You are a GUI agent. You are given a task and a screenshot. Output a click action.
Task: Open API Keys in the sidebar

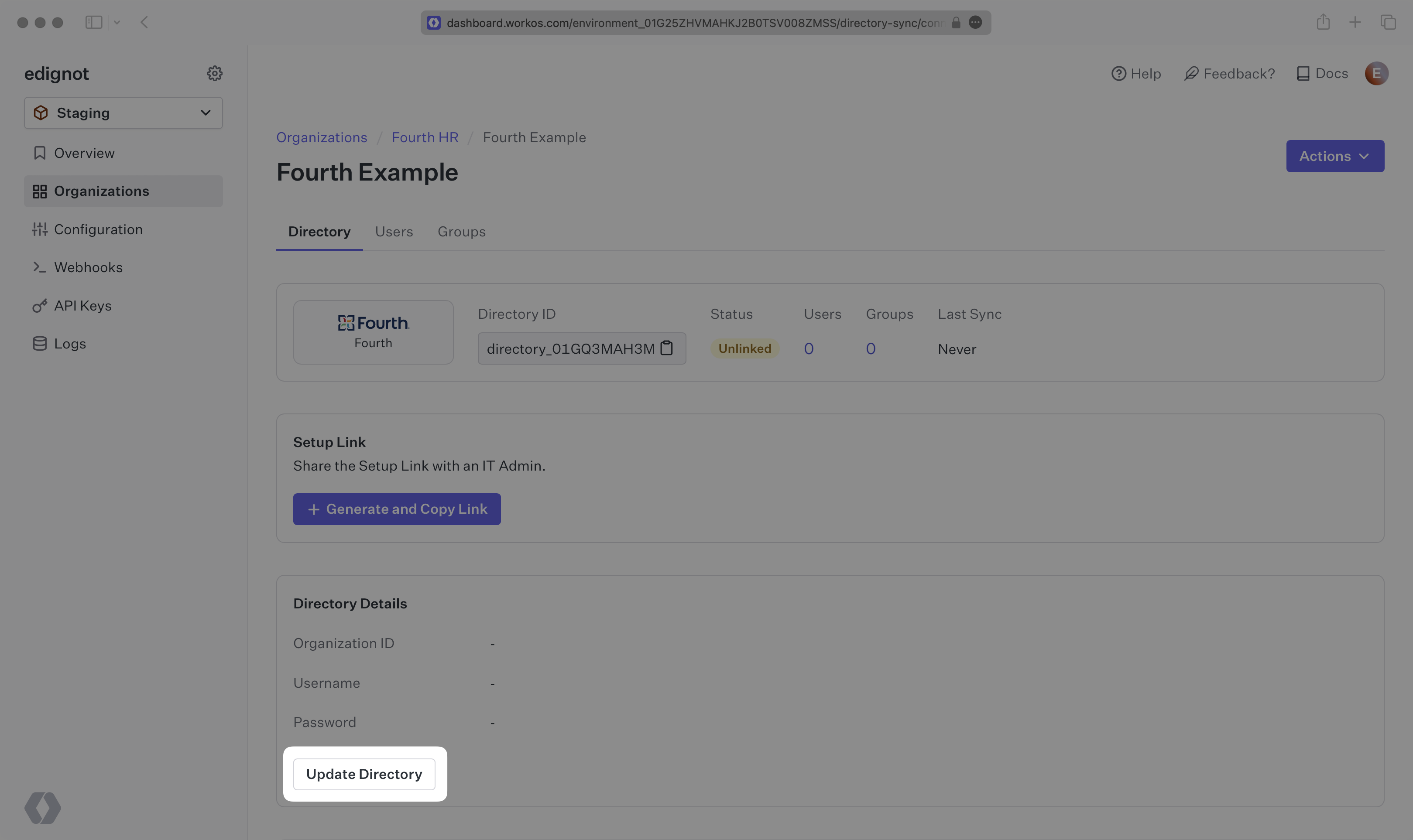[x=82, y=306]
